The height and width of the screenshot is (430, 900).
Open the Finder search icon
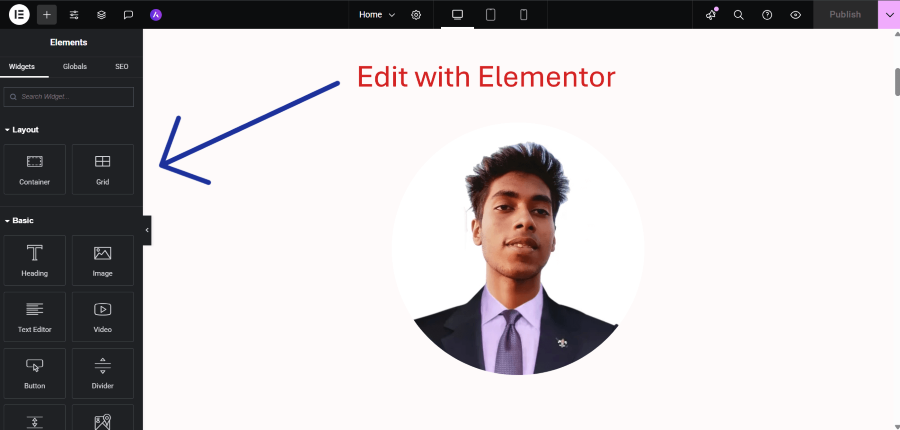739,15
